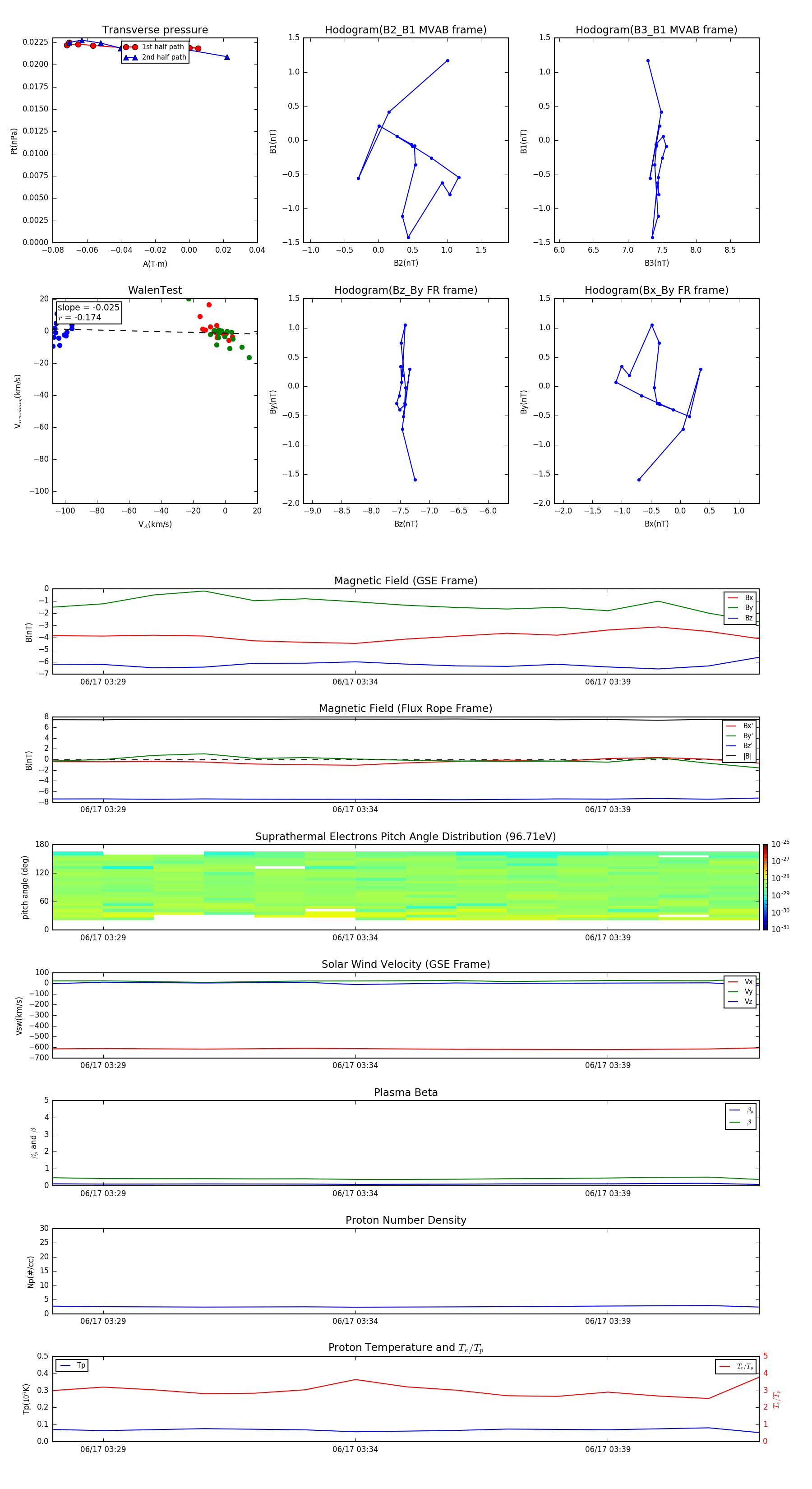Click the 'Proton Number Density' title
This screenshot has height=1489, width=812.
[x=406, y=1220]
